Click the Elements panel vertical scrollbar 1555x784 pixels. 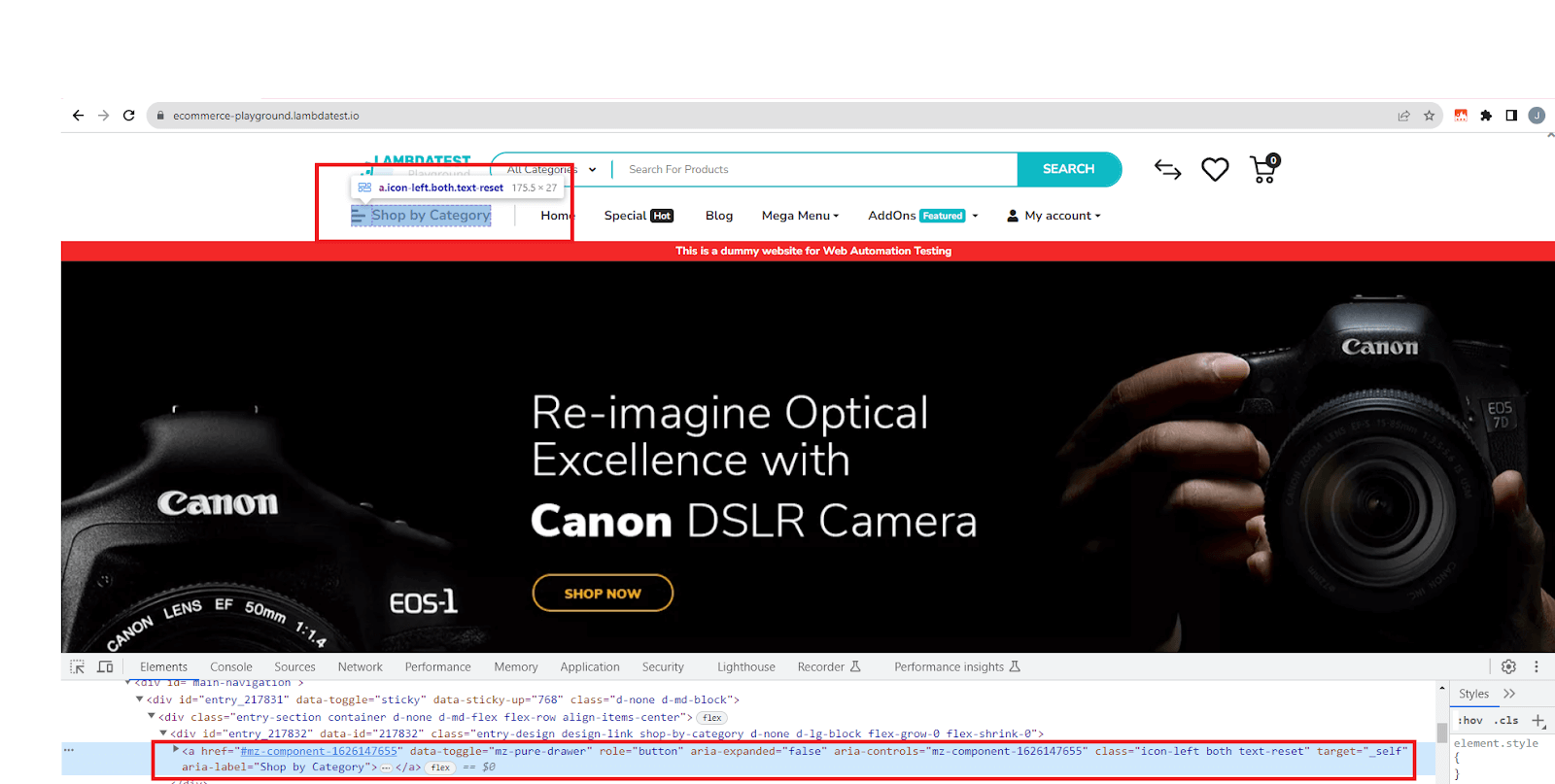1442,733
